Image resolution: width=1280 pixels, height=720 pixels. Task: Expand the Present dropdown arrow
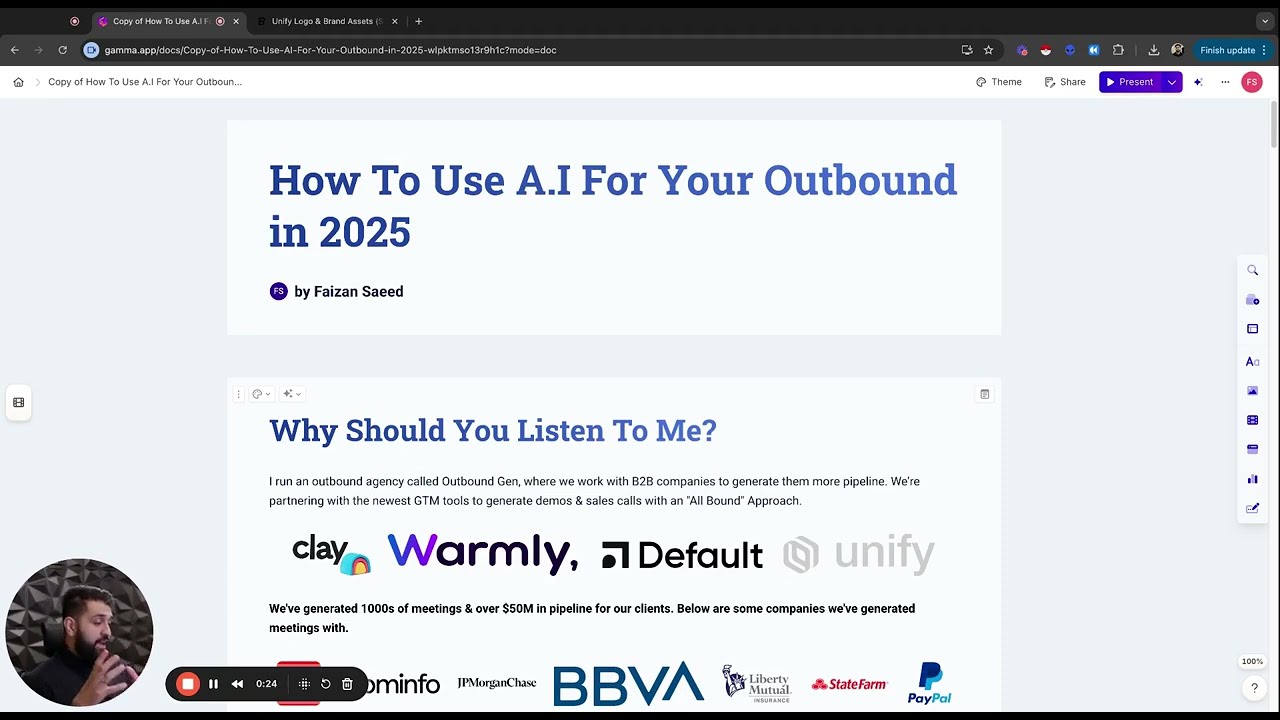click(x=1171, y=82)
